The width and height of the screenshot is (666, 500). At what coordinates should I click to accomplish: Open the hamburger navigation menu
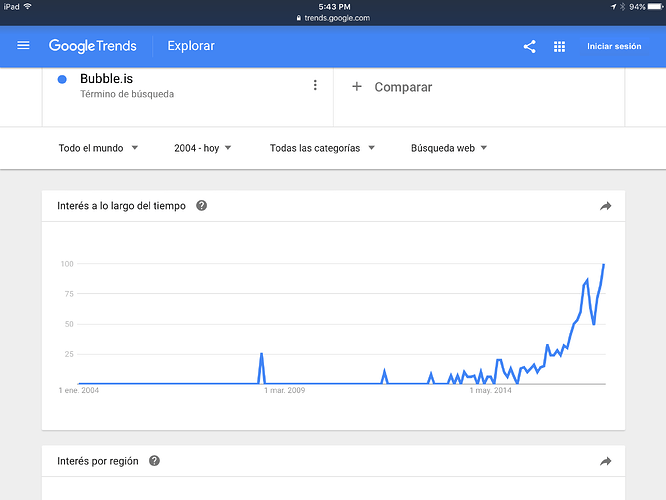click(23, 46)
